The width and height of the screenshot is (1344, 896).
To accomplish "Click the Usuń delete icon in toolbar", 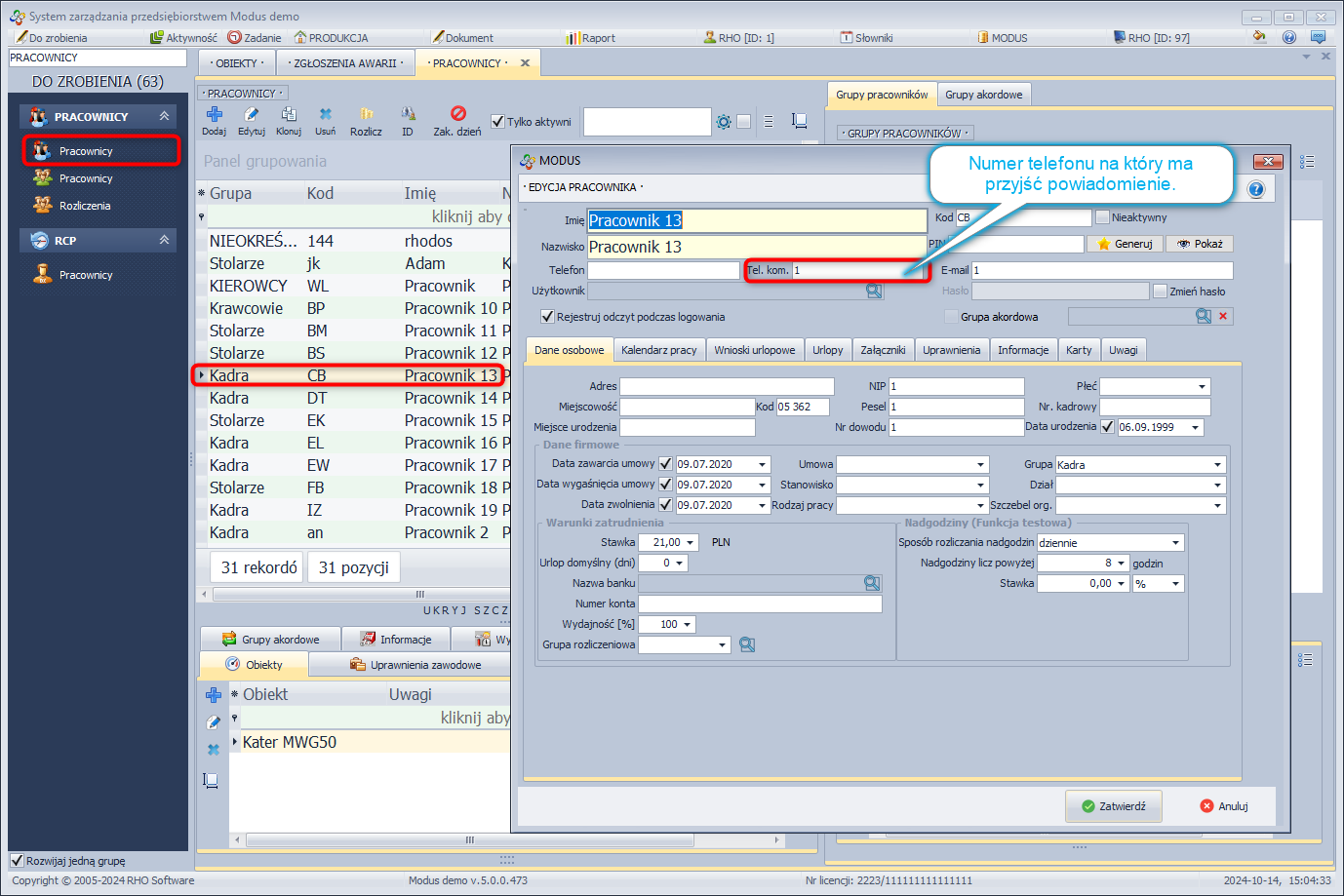I will [x=325, y=115].
